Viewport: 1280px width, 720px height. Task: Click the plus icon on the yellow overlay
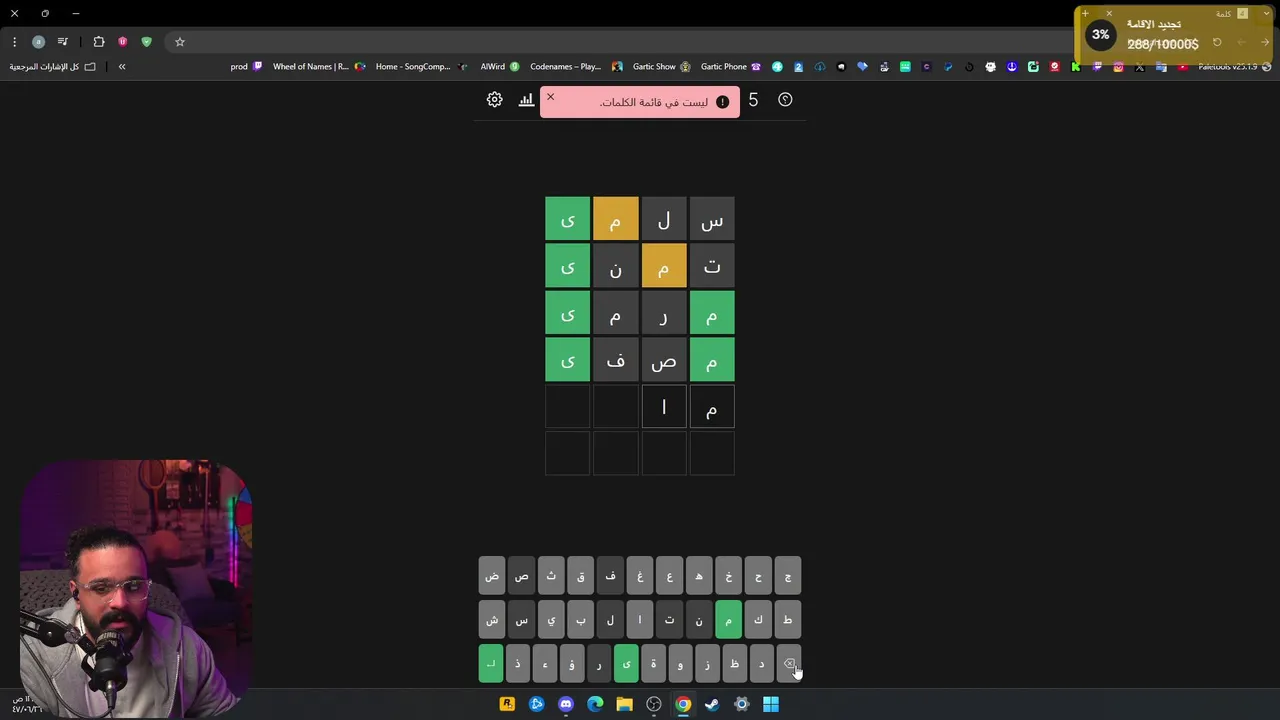tap(1085, 14)
